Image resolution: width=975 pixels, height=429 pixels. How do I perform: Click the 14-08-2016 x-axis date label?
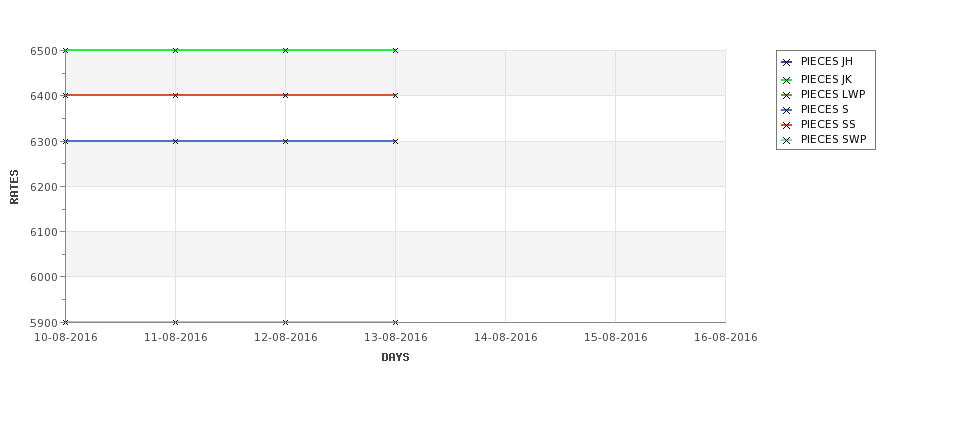(x=506, y=338)
